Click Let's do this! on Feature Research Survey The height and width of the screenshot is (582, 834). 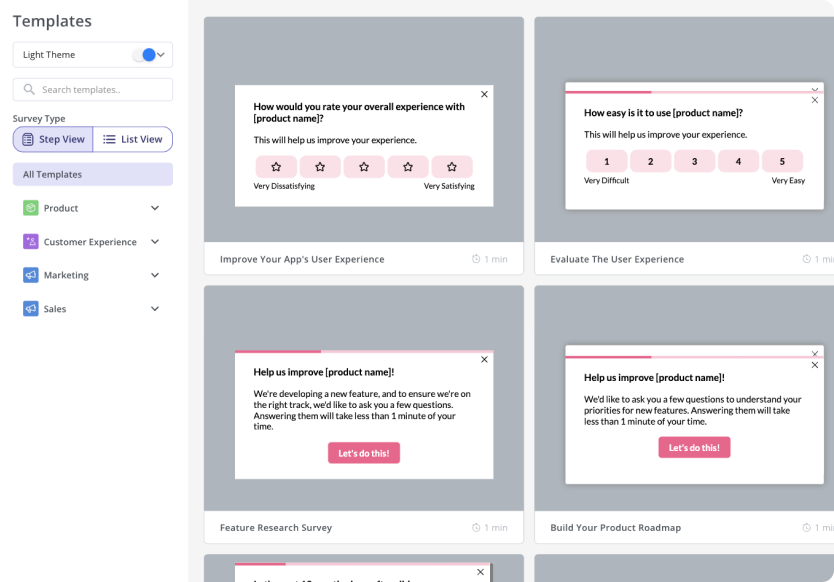(x=364, y=453)
